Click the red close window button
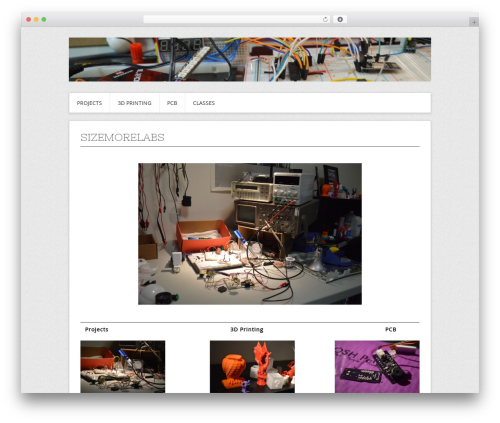Viewport: 500px width, 423px height. click(29, 20)
